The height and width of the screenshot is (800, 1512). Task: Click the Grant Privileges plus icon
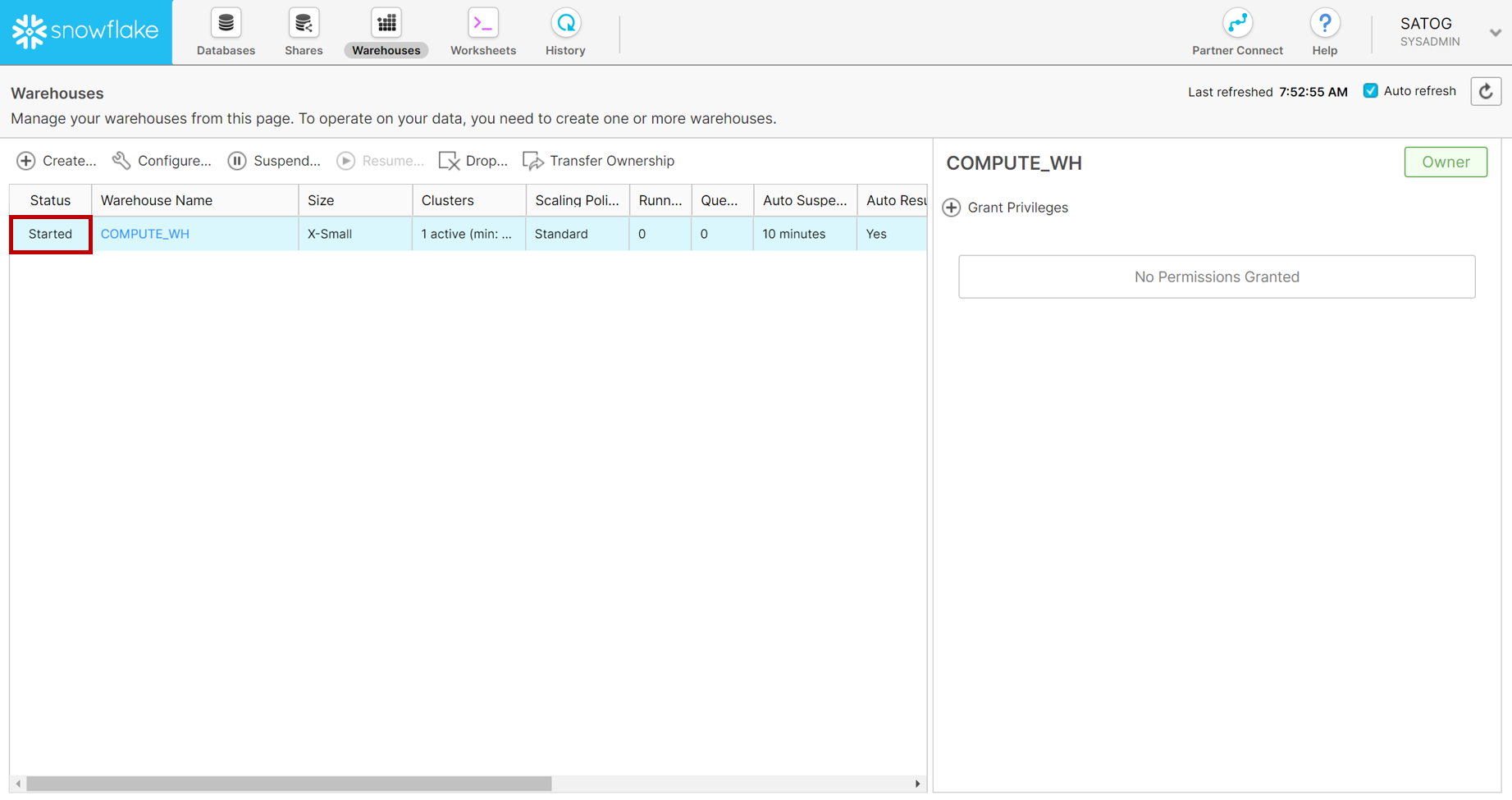(x=952, y=208)
